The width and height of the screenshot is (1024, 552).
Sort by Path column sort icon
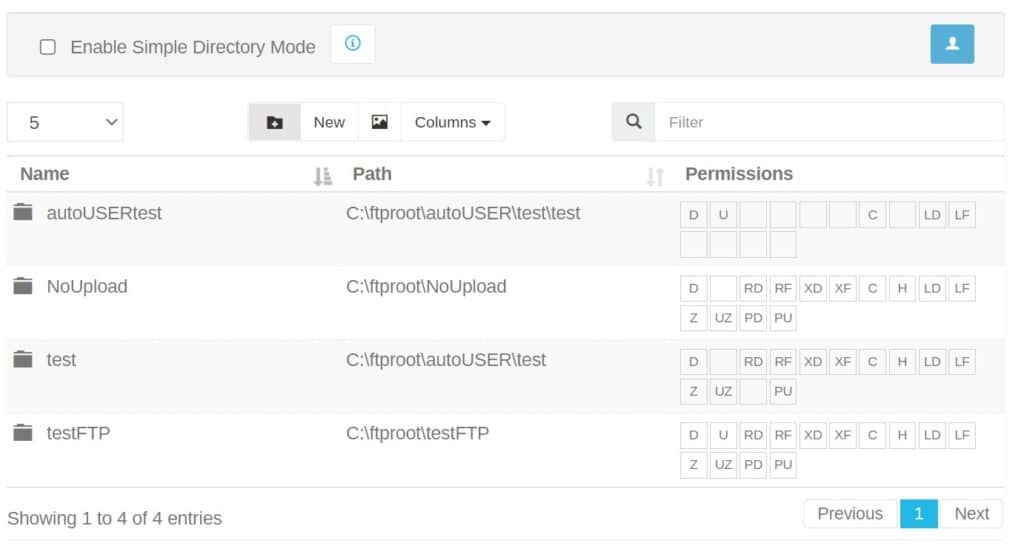[655, 176]
